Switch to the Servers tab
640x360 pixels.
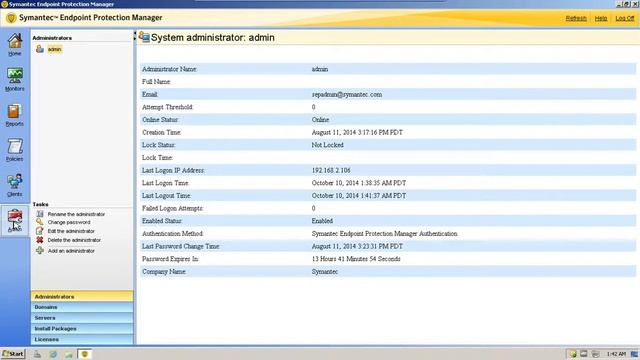[x=82, y=318]
